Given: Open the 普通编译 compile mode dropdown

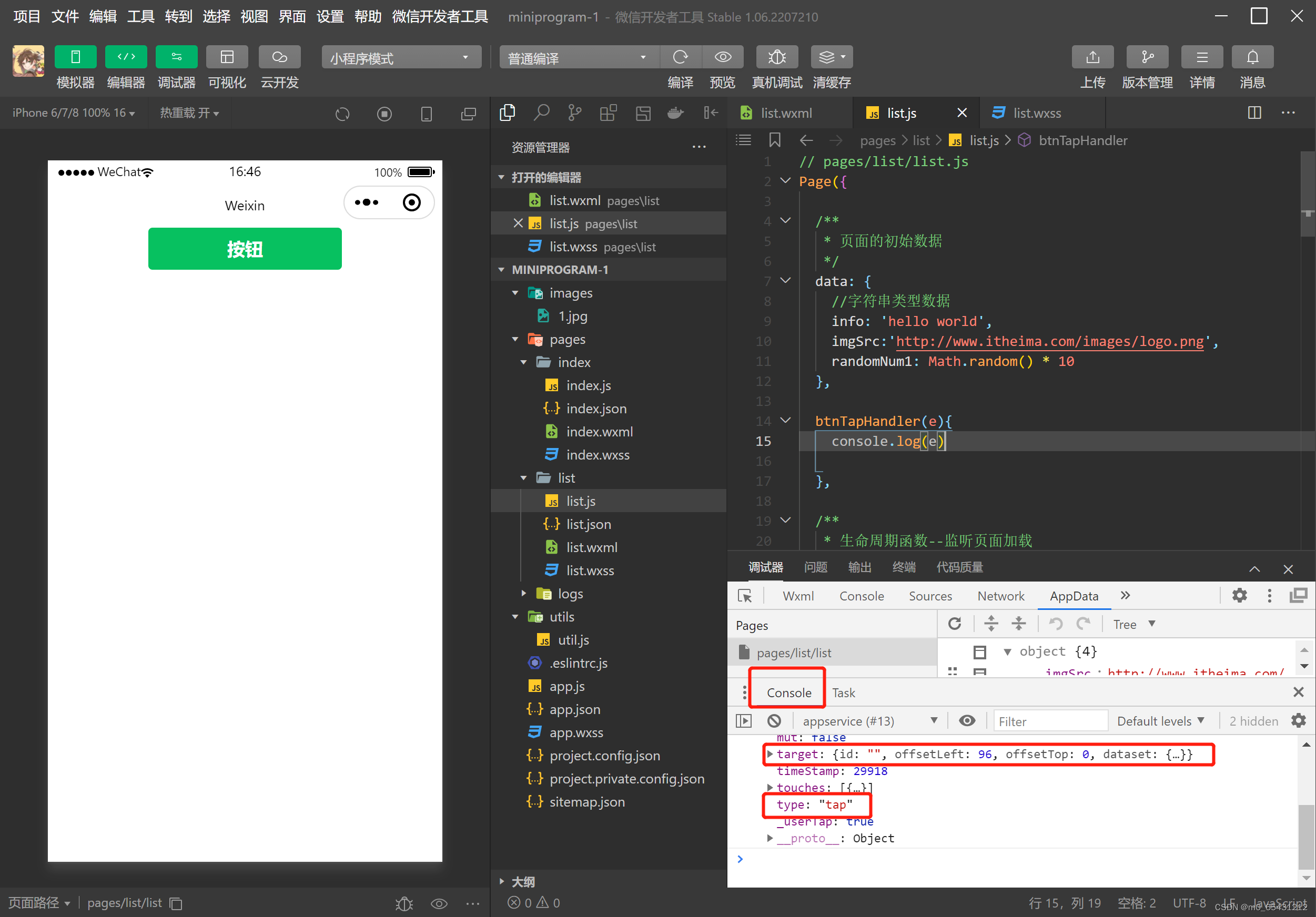Looking at the screenshot, I should 579,57.
